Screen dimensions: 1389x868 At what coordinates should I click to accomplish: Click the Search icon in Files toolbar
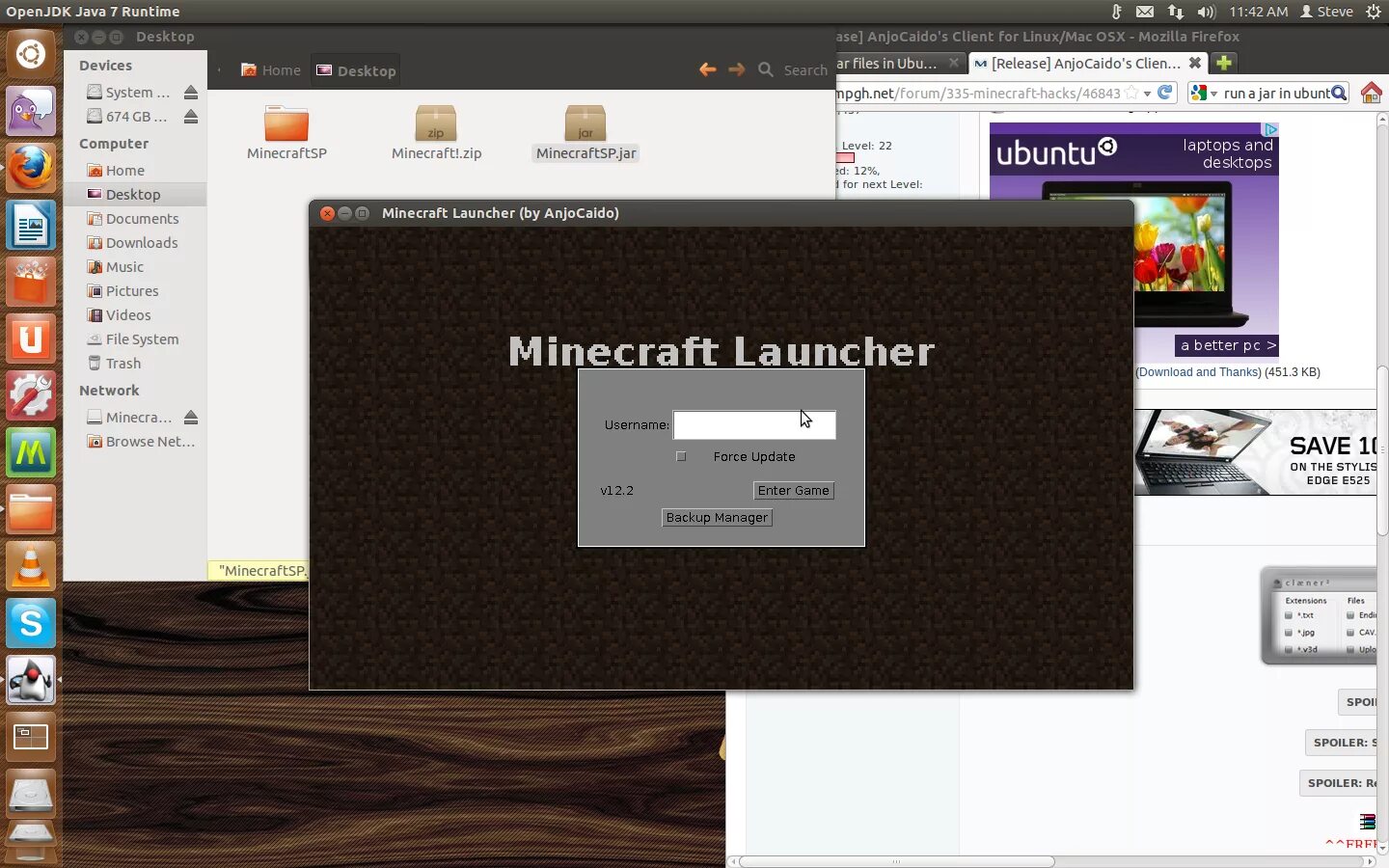pos(766,69)
